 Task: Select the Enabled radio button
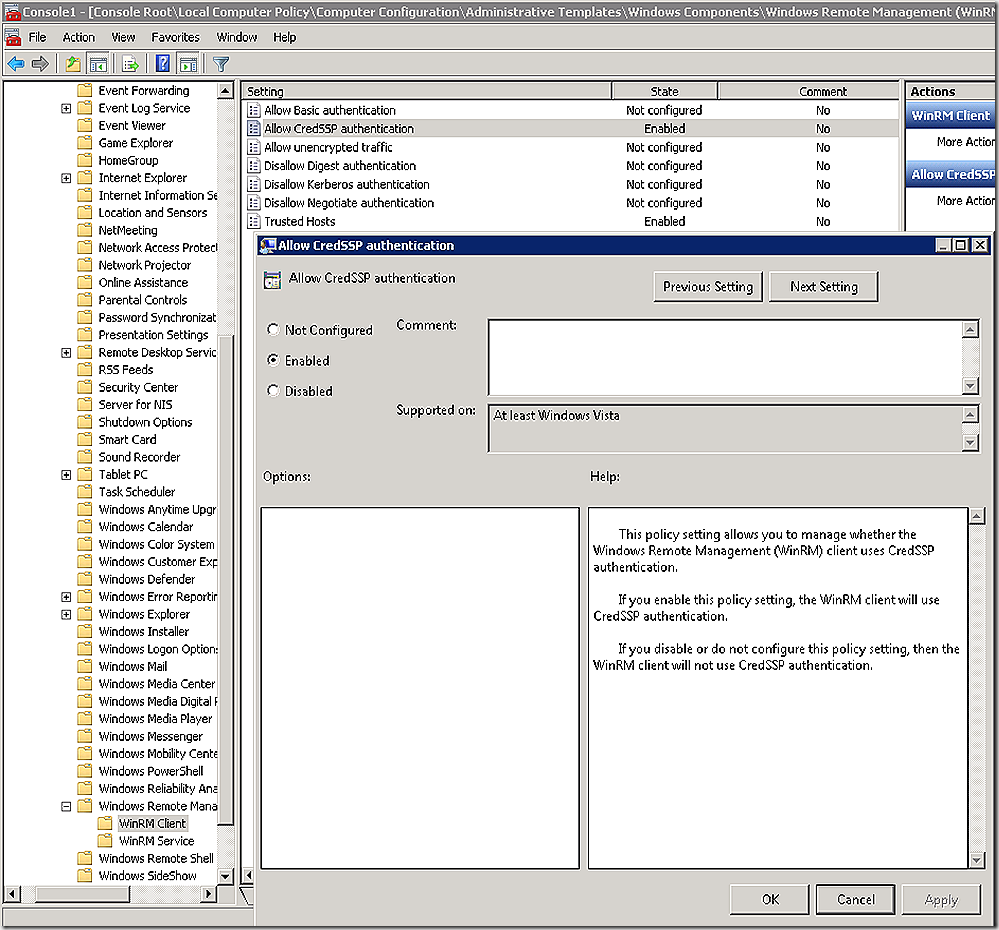273,360
